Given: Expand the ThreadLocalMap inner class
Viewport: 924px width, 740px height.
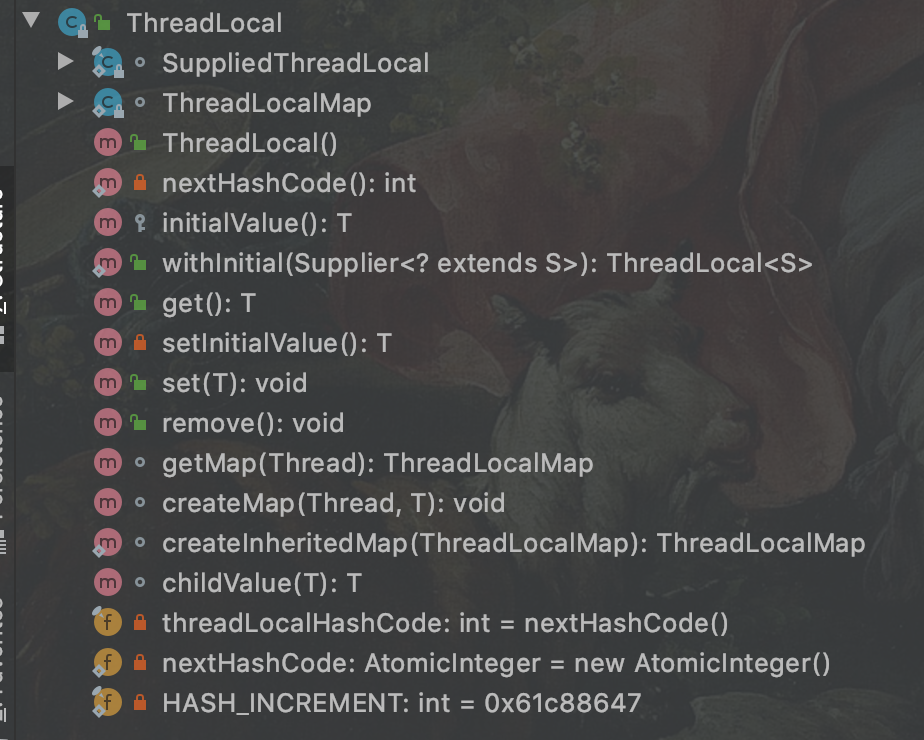Looking at the screenshot, I should (65, 101).
